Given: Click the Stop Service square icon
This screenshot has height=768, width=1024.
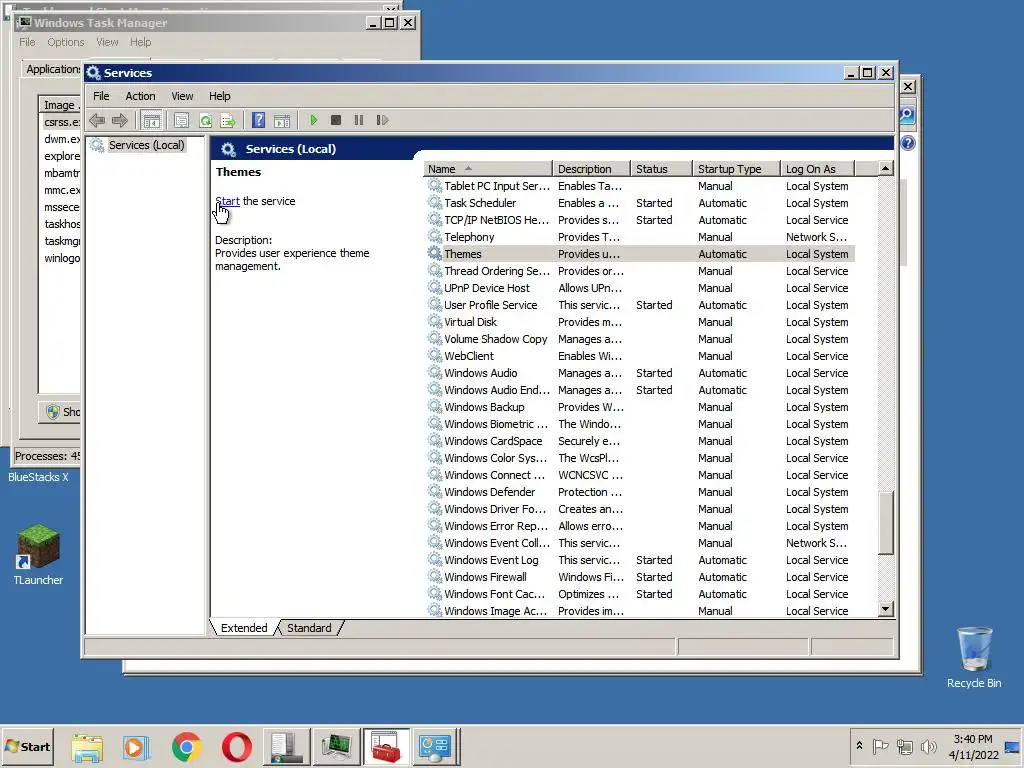Looking at the screenshot, I should coord(336,120).
